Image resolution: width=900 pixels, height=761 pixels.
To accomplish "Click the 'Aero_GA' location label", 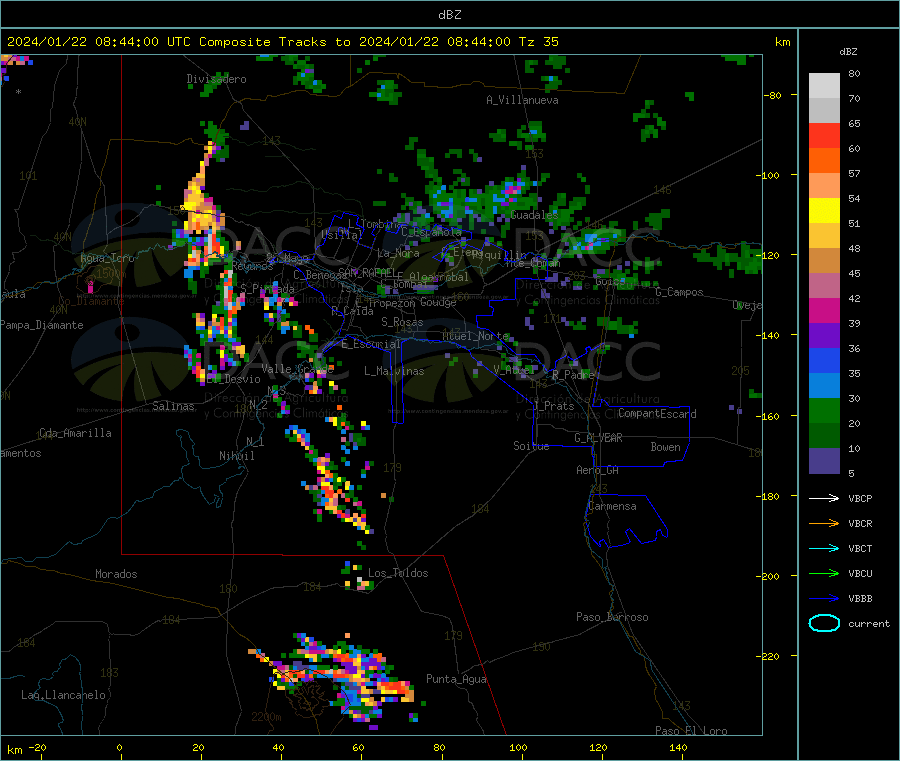I will 598,471.
